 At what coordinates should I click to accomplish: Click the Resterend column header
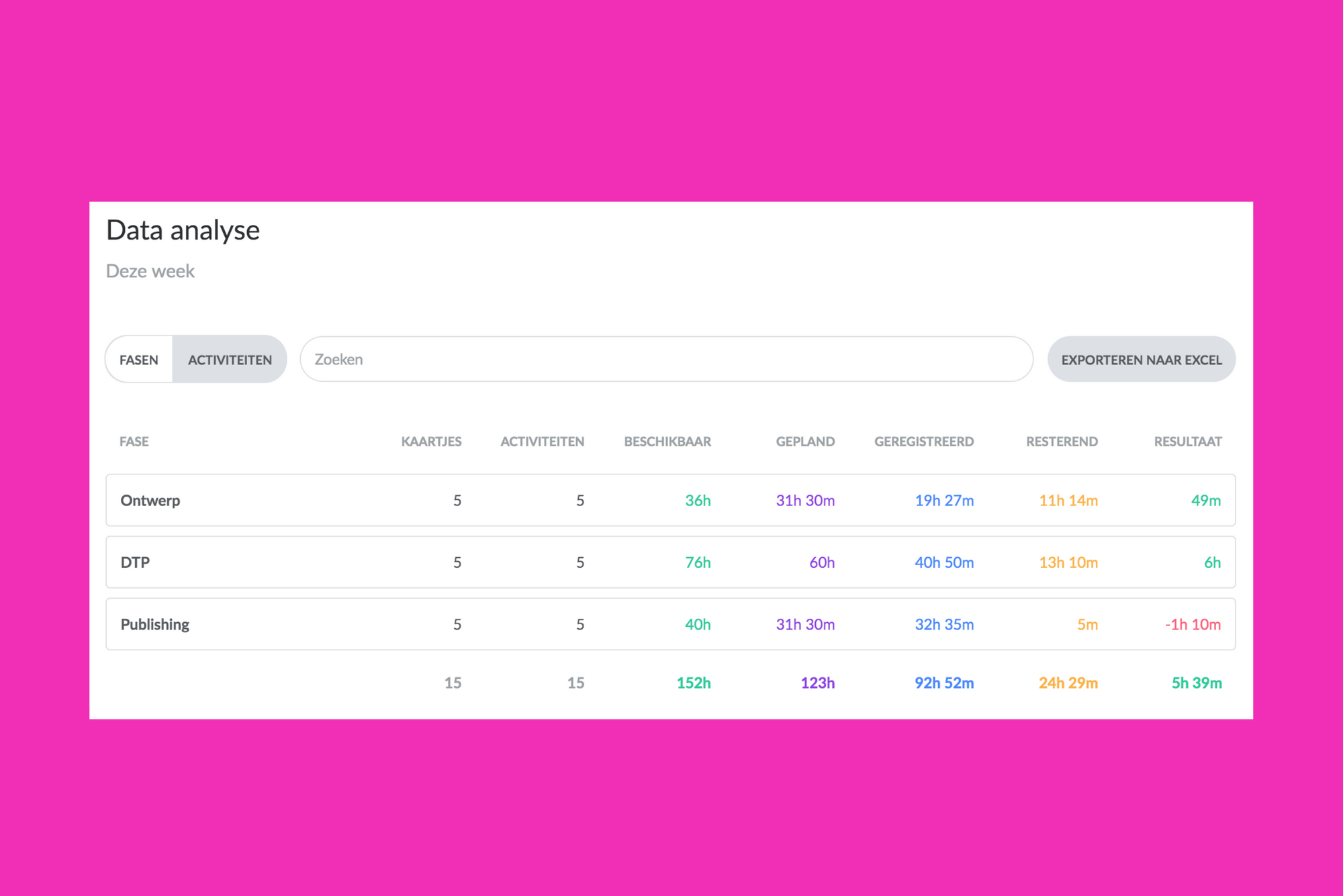point(1062,442)
